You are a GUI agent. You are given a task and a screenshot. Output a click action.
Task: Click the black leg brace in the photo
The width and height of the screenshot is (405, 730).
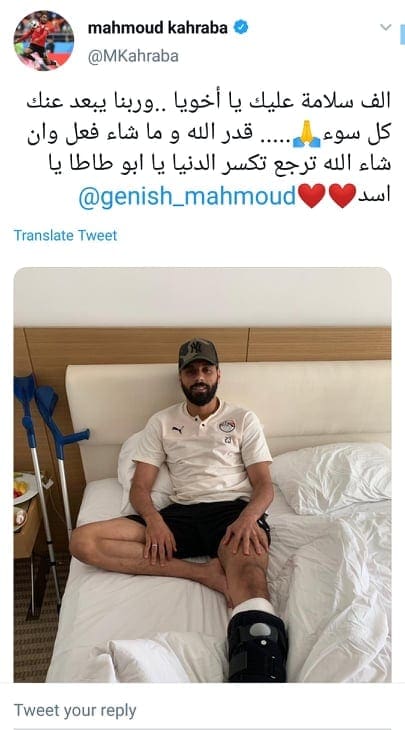(x=257, y=646)
